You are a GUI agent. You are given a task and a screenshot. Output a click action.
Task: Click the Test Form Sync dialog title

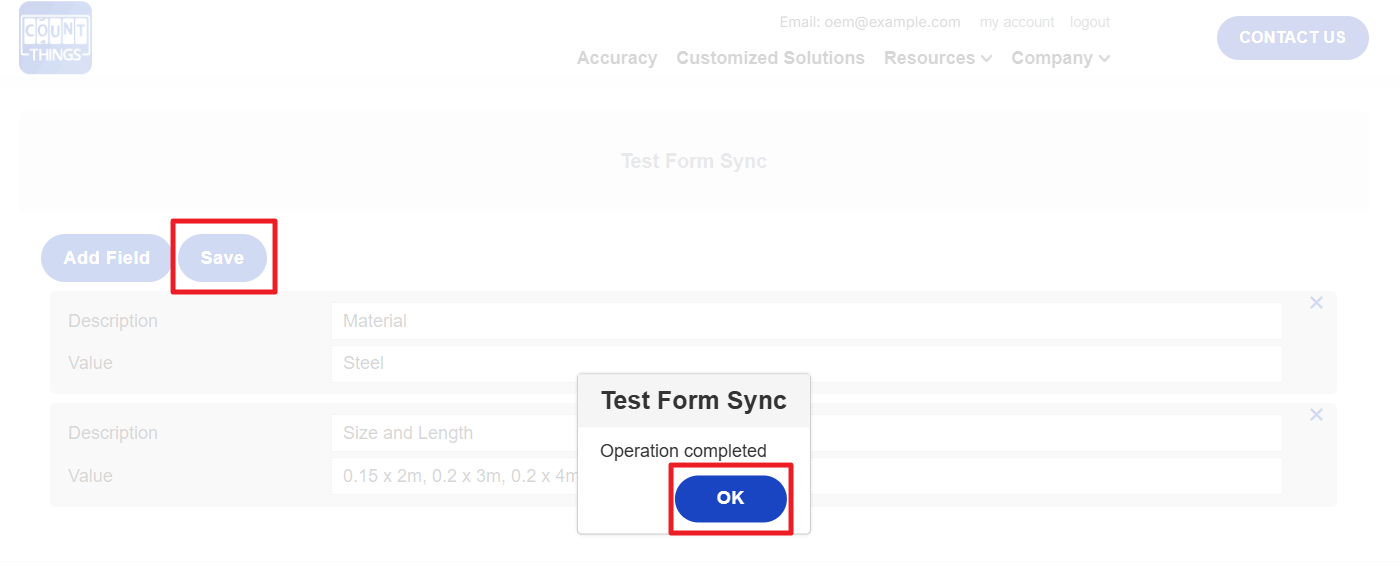point(694,401)
